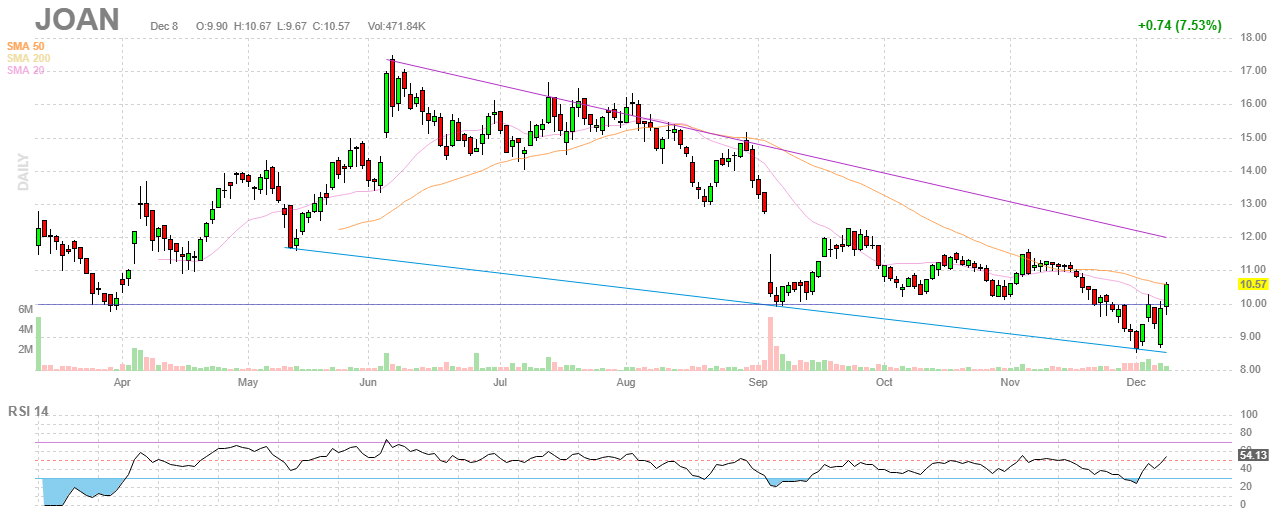Click the green +0.74 (7.53%) change
Screen dimensions: 1280x520
pyautogui.click(x=1179, y=25)
